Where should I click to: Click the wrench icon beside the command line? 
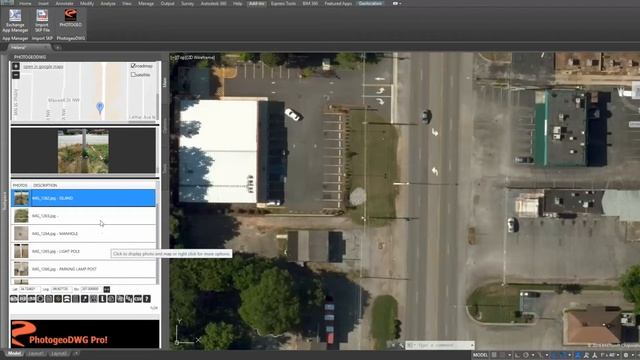coord(401,345)
